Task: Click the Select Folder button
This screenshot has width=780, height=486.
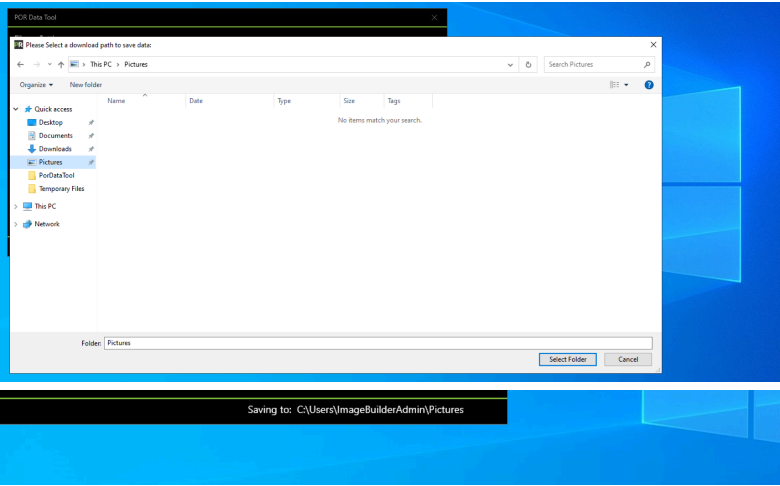Action: coord(567,359)
